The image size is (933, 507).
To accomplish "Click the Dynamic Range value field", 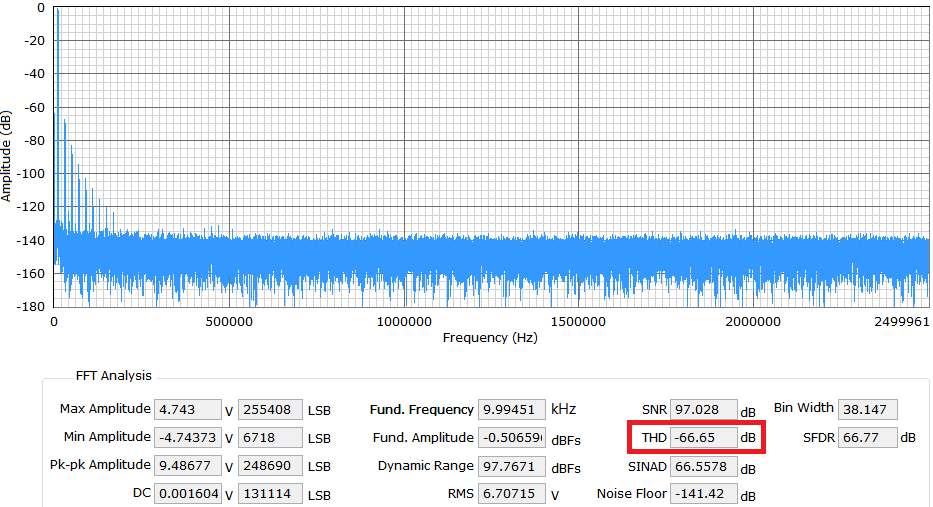I will tap(512, 466).
